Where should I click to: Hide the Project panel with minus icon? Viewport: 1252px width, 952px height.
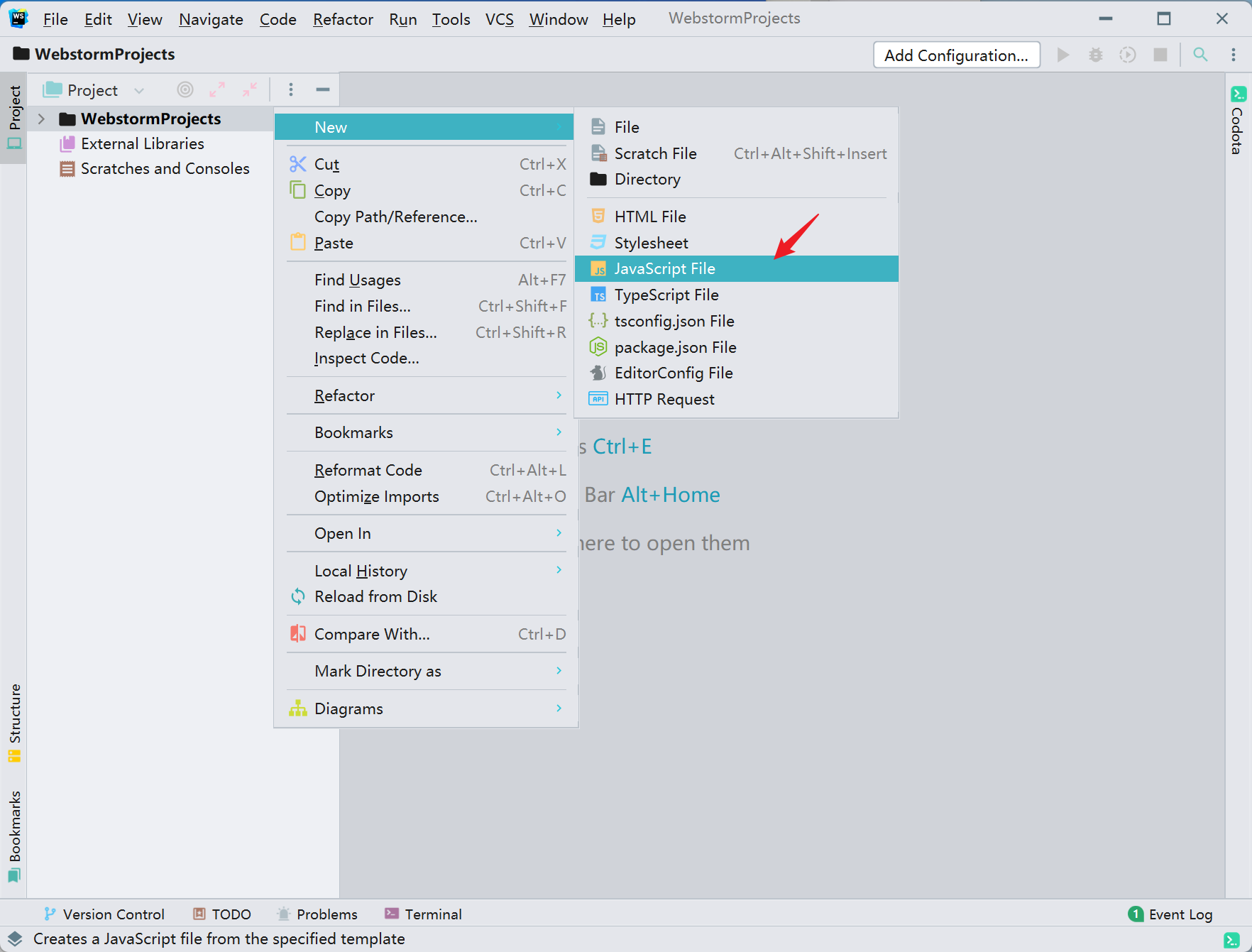tap(323, 89)
